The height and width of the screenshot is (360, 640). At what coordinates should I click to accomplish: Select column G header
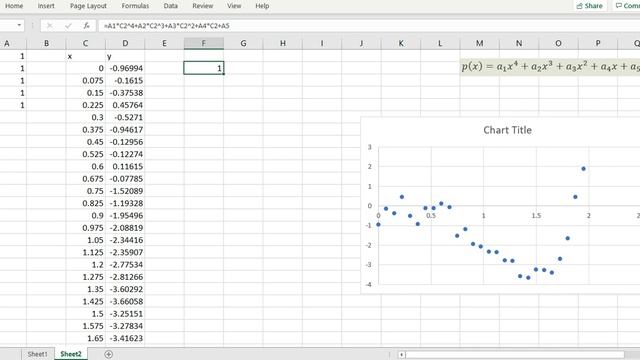(243, 43)
